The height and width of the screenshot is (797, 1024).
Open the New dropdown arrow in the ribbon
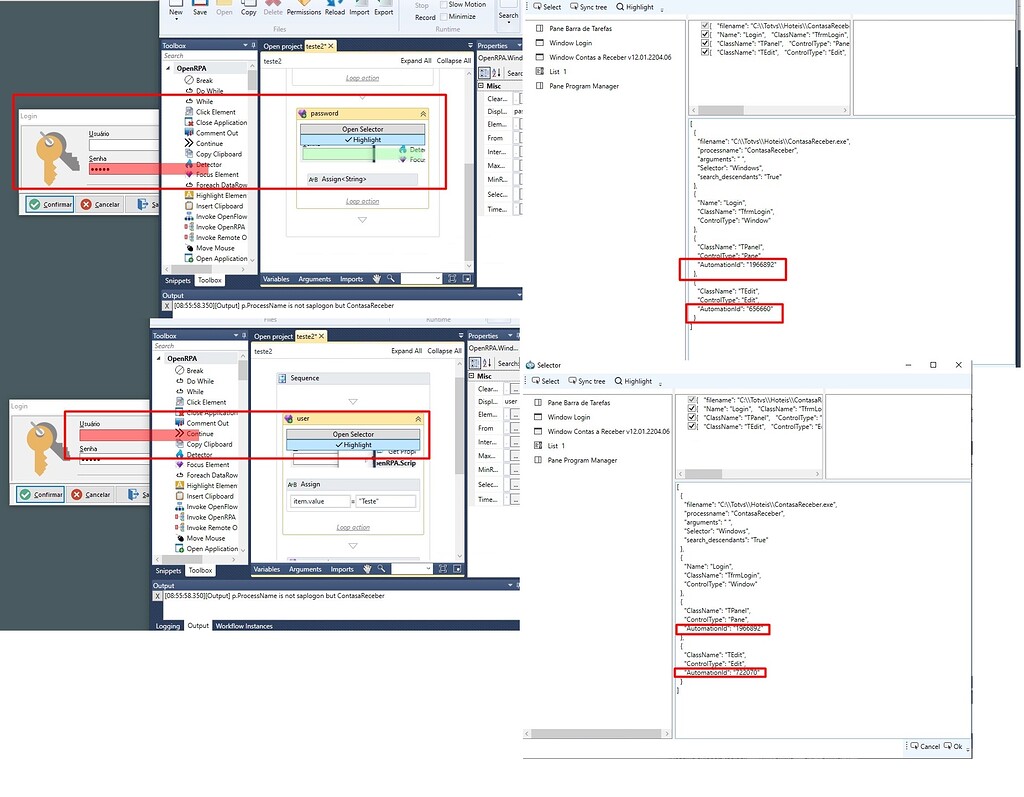[176, 18]
